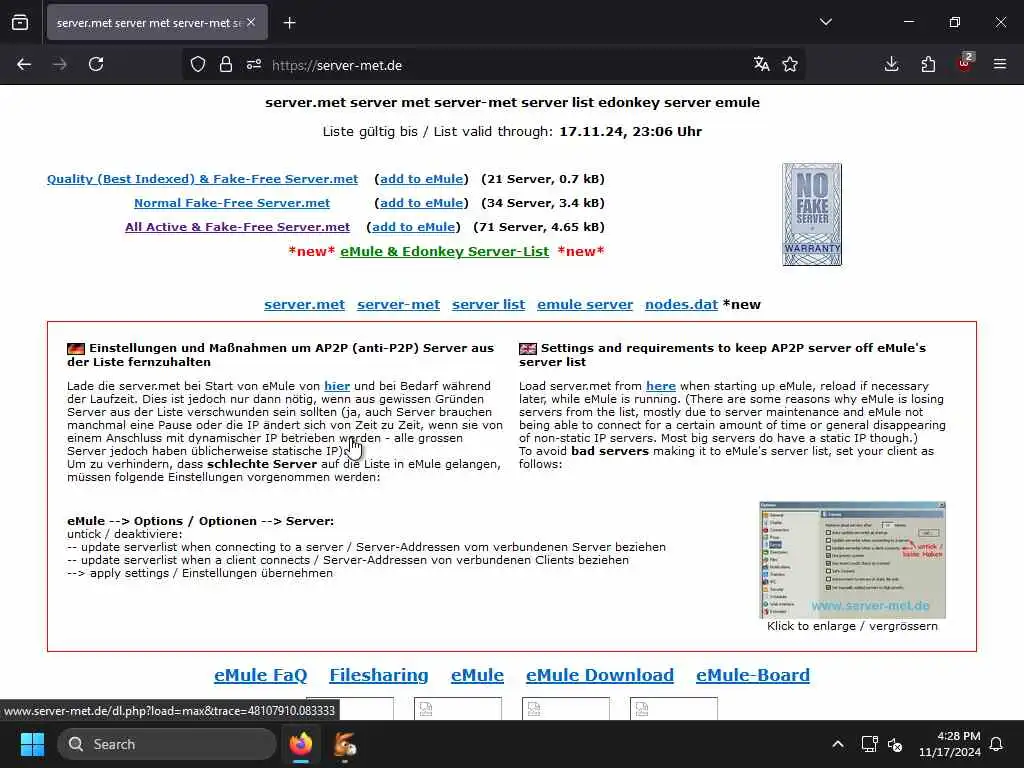Select the server.met browser tab
The height and width of the screenshot is (768, 1024).
157,23
